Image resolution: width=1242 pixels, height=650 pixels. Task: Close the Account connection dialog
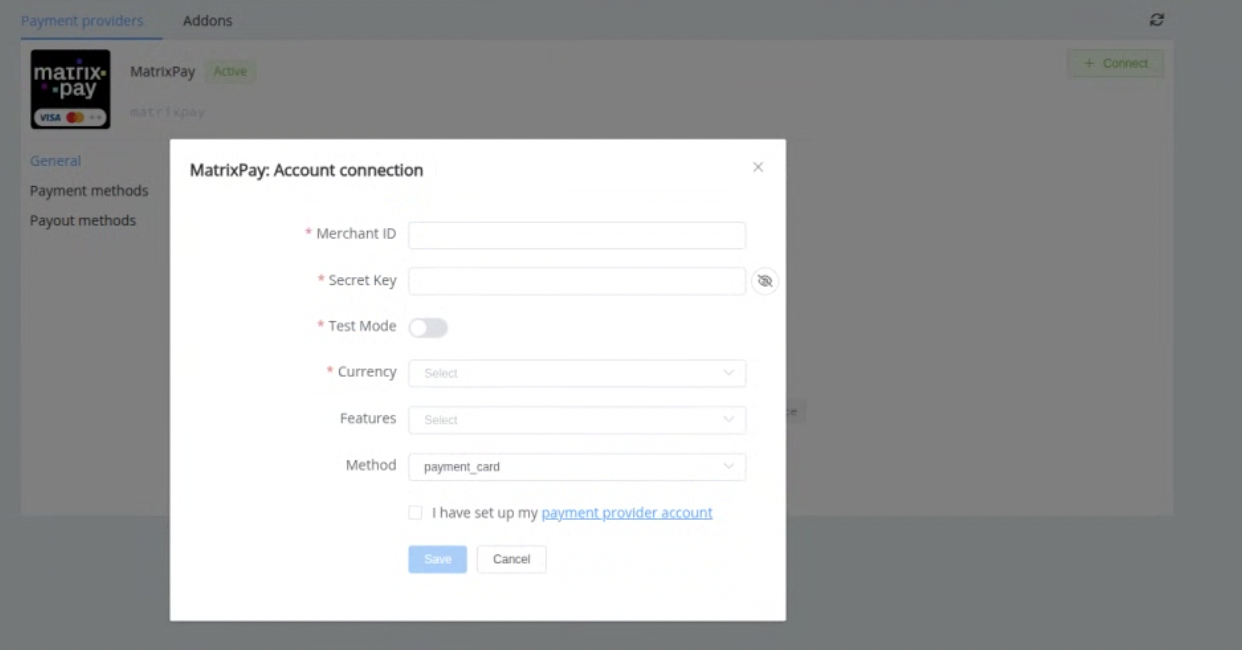(758, 167)
